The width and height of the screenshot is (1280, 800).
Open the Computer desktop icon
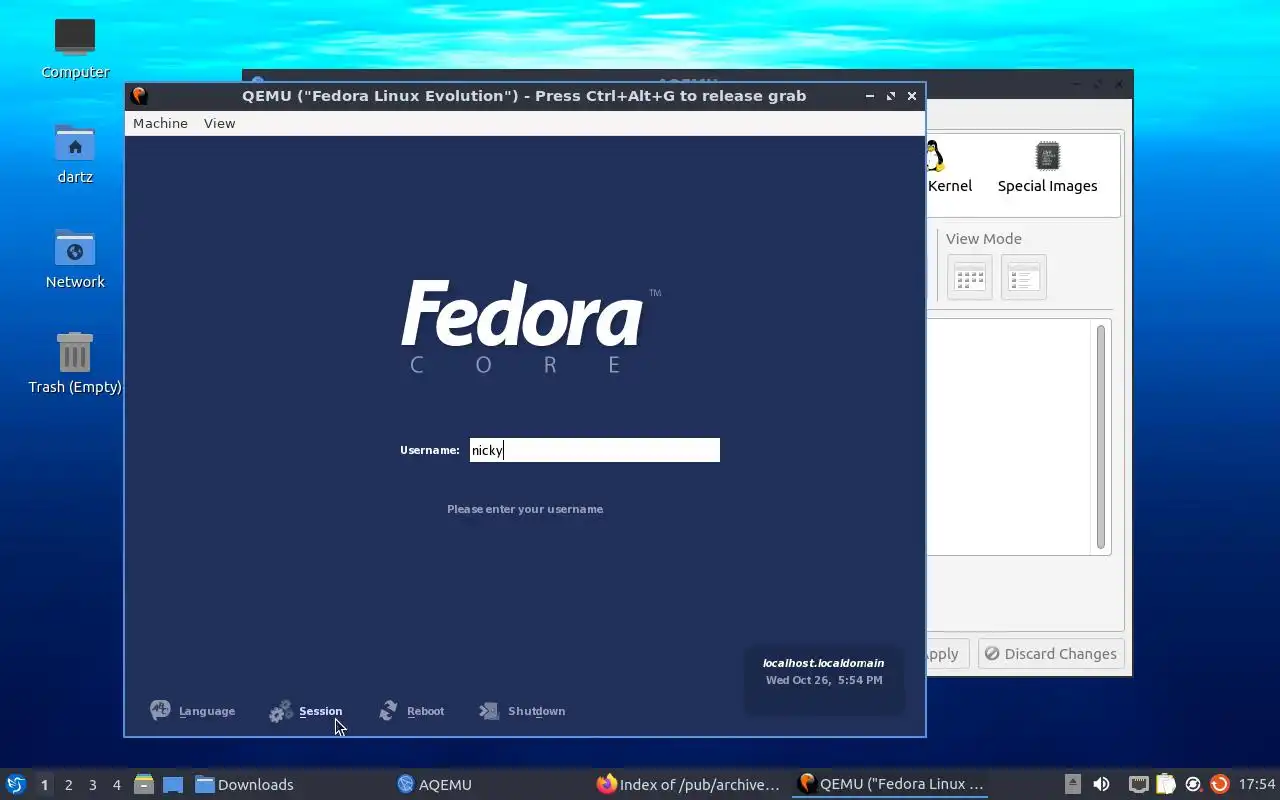pos(75,38)
